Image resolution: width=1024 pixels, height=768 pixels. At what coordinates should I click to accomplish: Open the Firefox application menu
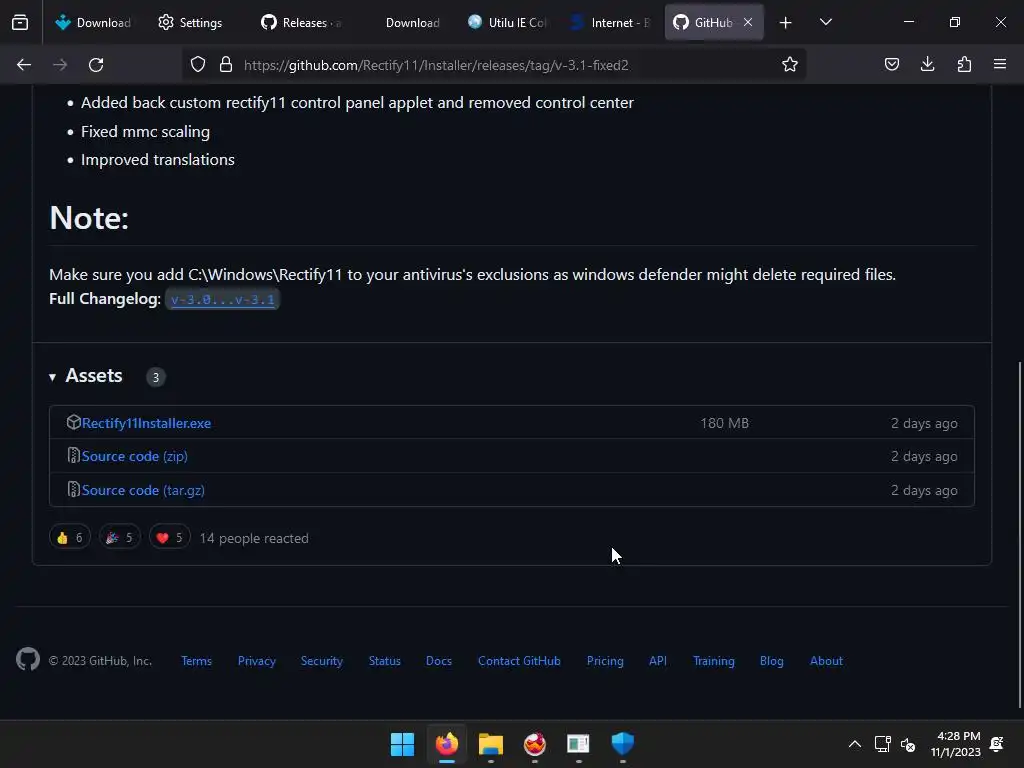pyautogui.click(x=1000, y=65)
